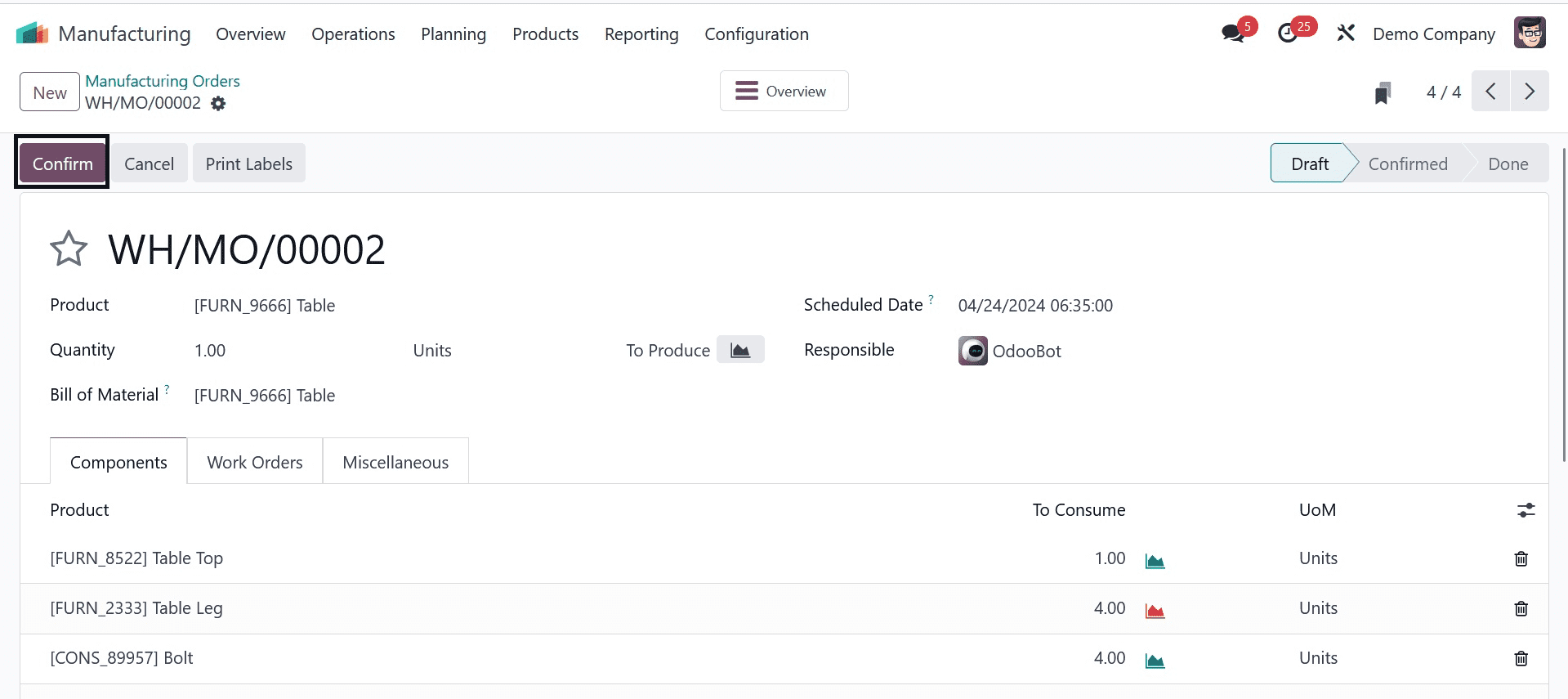Screen dimensions: 1568x699
Task: Select [CONS_89957] Bolt component
Action: (x=122, y=658)
